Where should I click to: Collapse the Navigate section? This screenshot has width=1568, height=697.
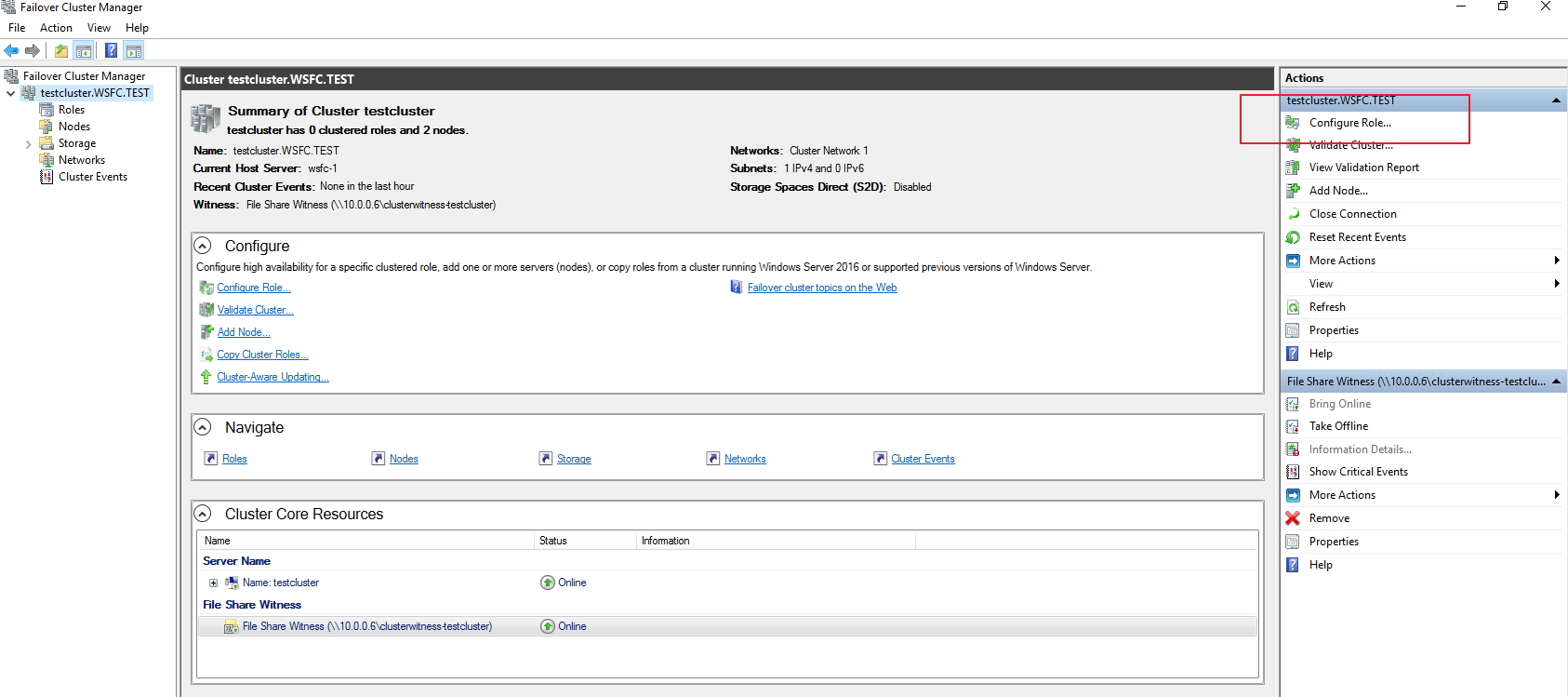(x=203, y=427)
